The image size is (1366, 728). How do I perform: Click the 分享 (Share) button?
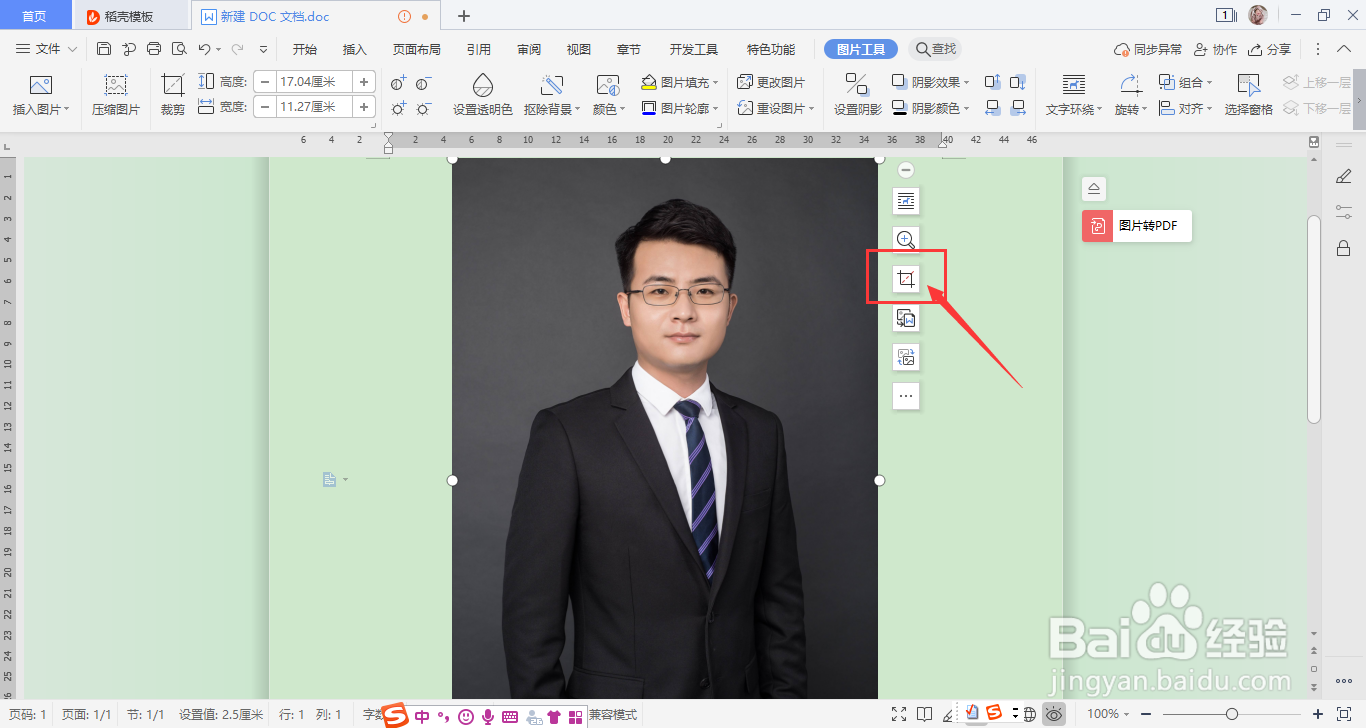pos(1270,49)
